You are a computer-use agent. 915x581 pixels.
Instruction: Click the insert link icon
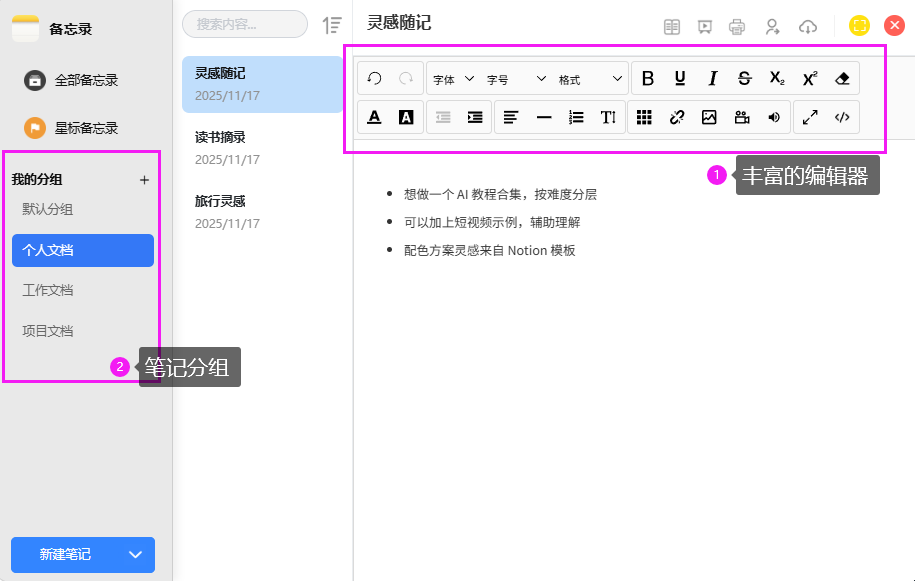click(677, 117)
